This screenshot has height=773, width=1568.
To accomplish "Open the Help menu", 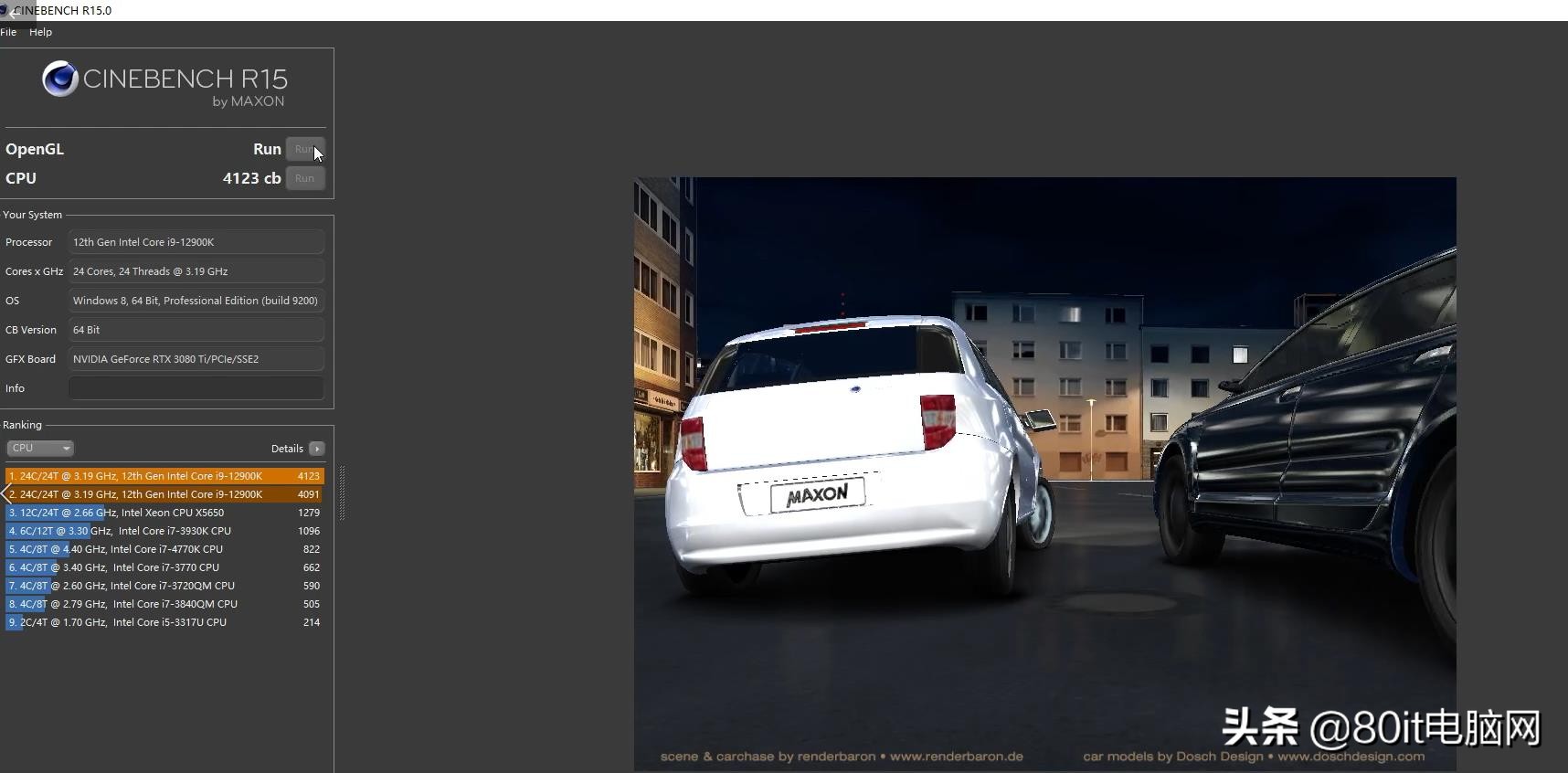I will pos(40,32).
